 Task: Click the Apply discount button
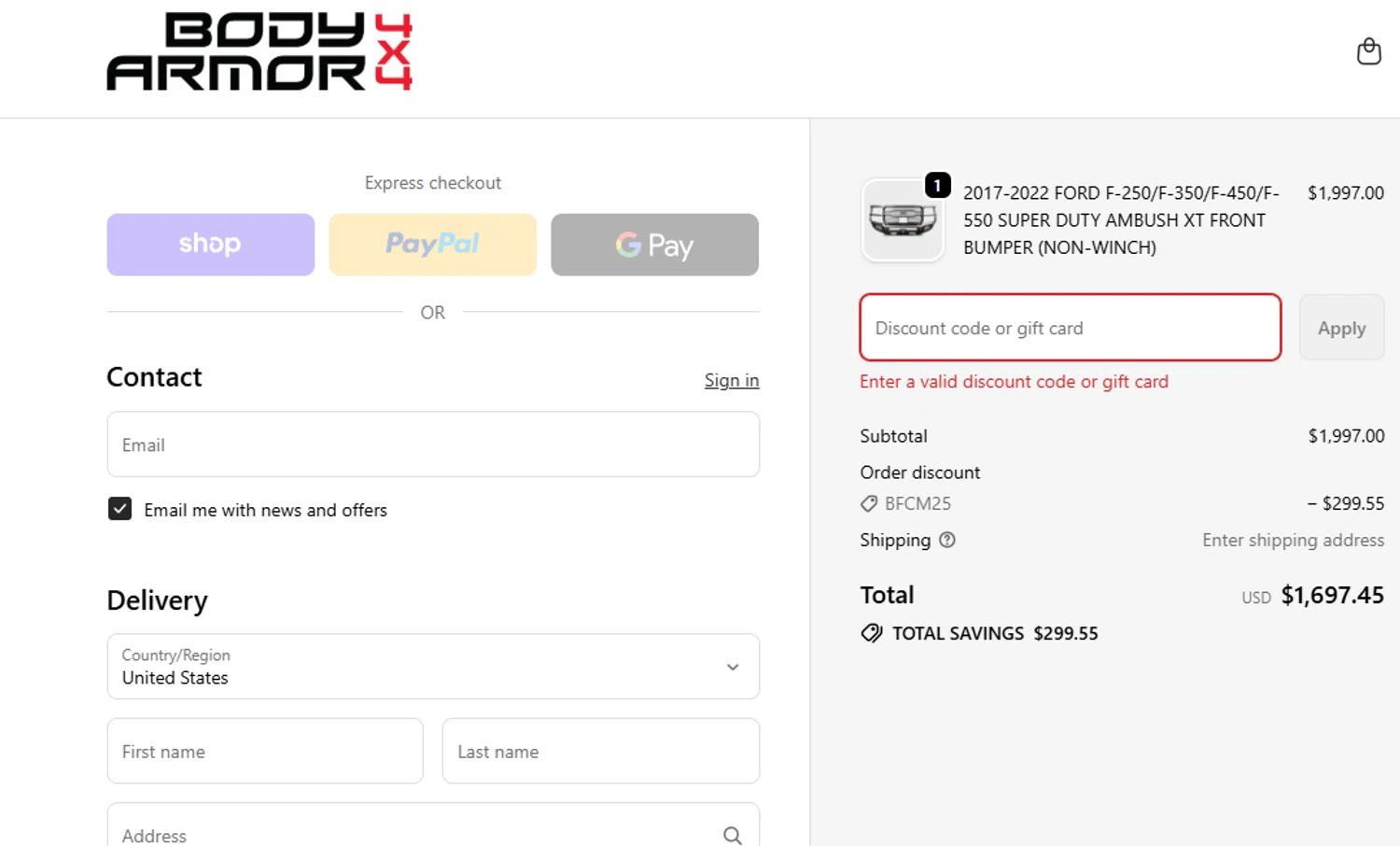point(1341,328)
